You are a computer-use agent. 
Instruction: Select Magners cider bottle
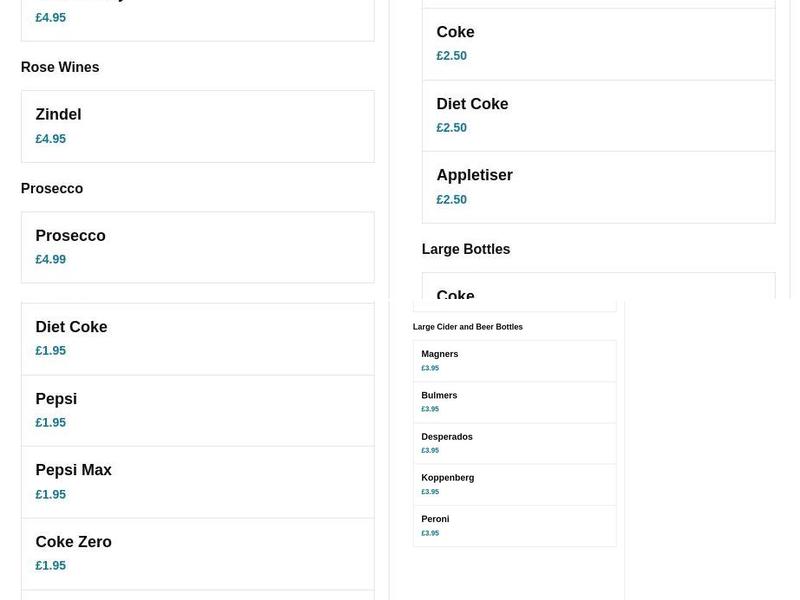point(514,360)
